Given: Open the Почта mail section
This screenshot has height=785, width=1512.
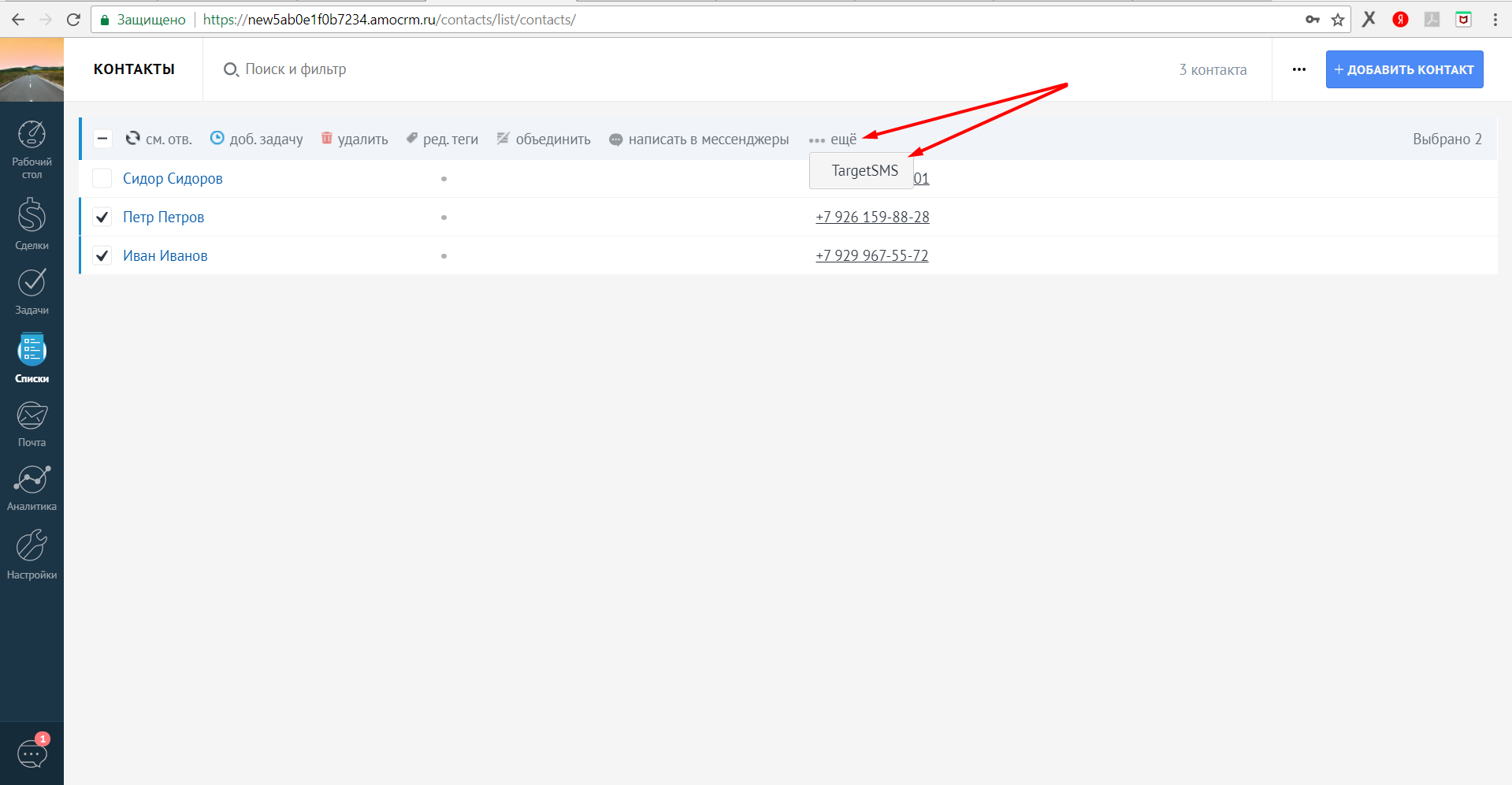Looking at the screenshot, I should click(x=32, y=424).
